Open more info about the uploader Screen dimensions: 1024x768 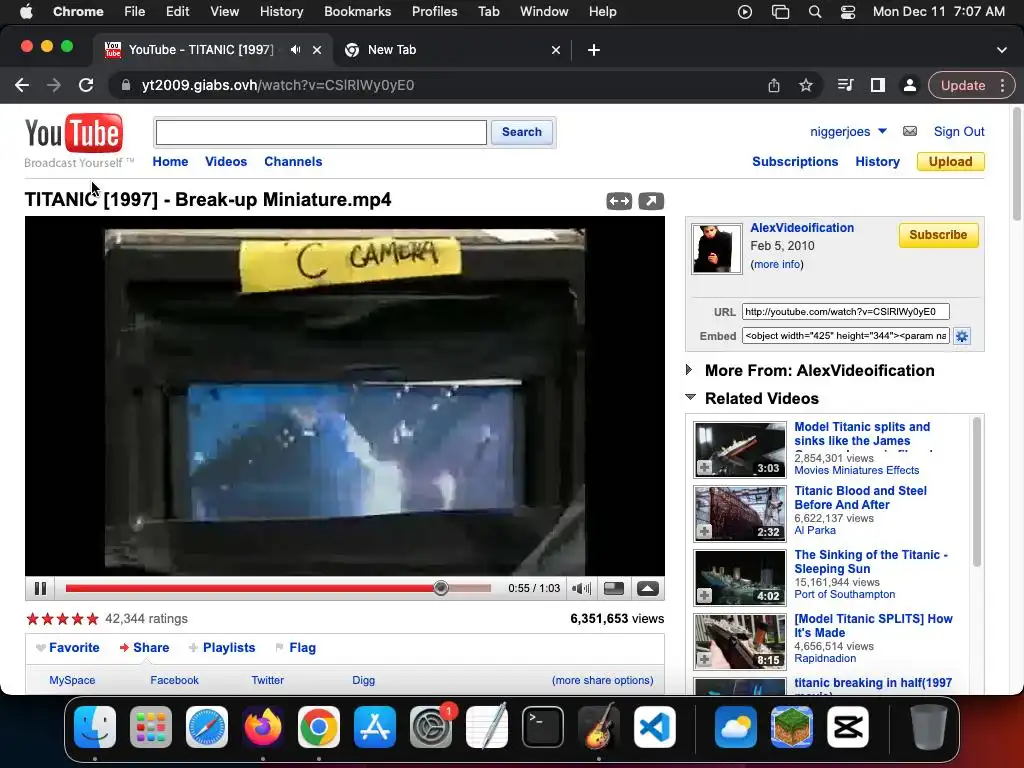click(777, 264)
